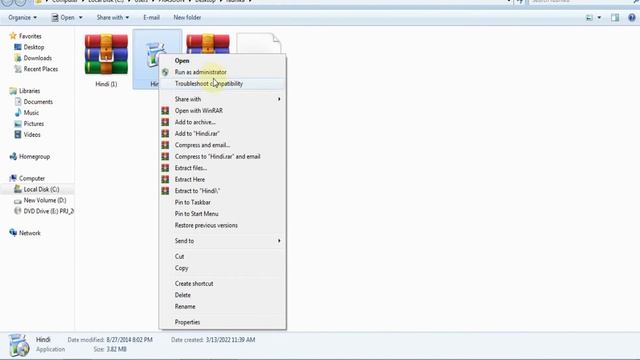Screen dimensions: 640x360
Task: Choose Extract files...
Action: click(x=191, y=168)
